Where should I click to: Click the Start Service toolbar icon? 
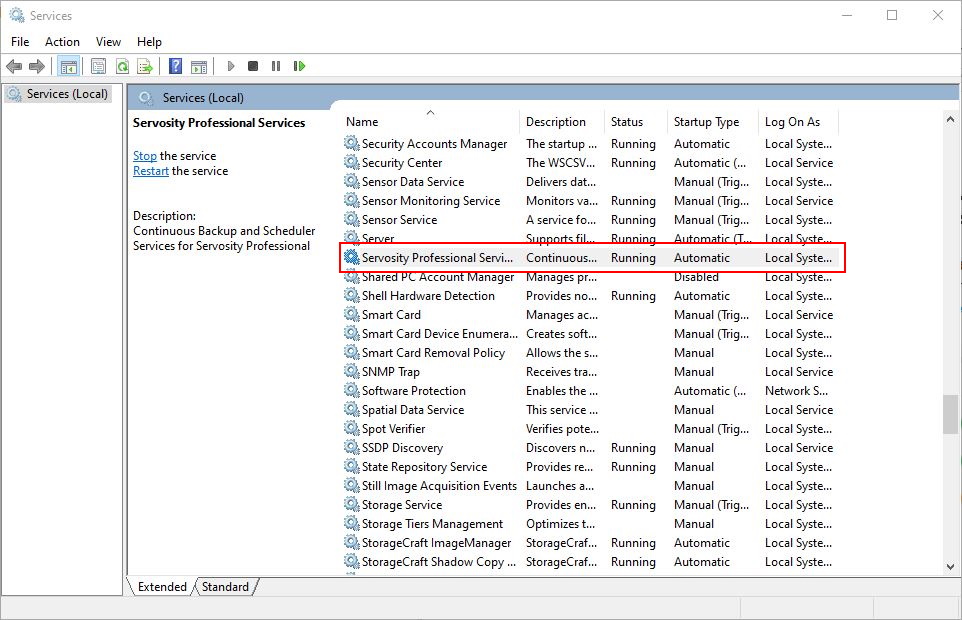[x=230, y=66]
